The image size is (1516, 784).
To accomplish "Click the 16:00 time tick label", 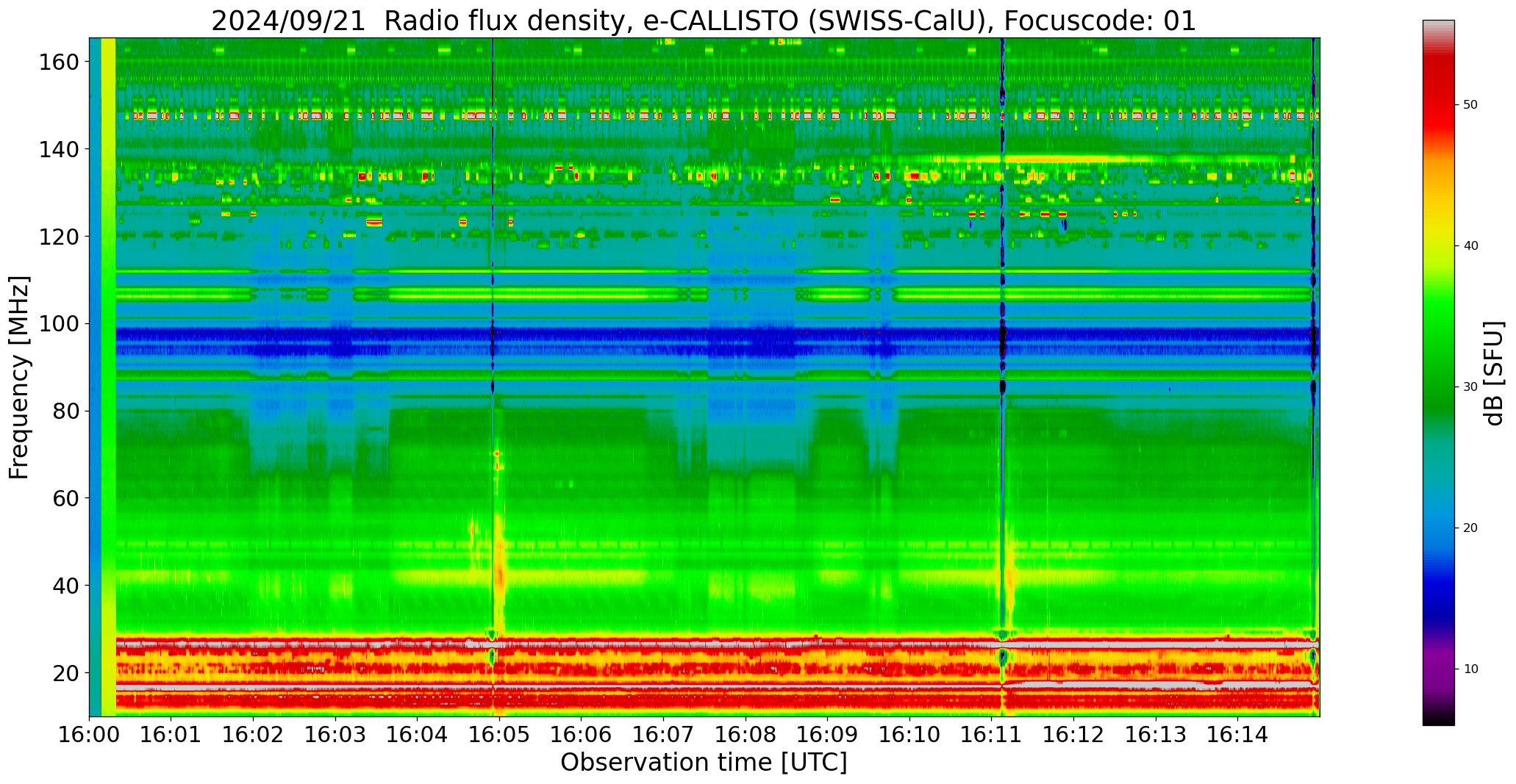I will pyautogui.click(x=90, y=733).
